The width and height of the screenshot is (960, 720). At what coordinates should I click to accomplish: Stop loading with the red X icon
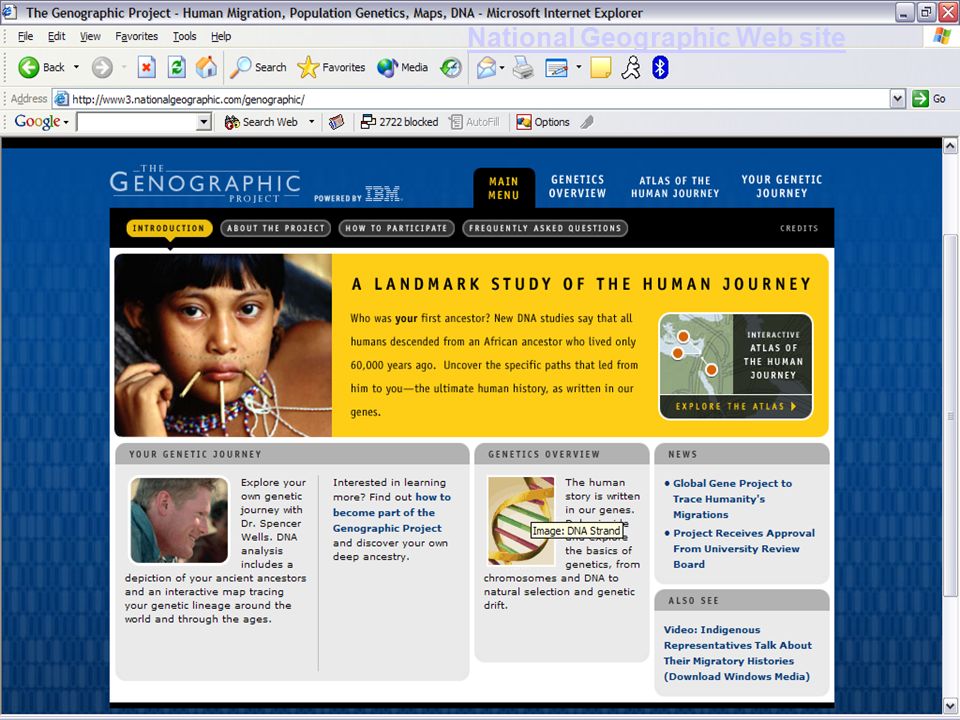pos(146,67)
